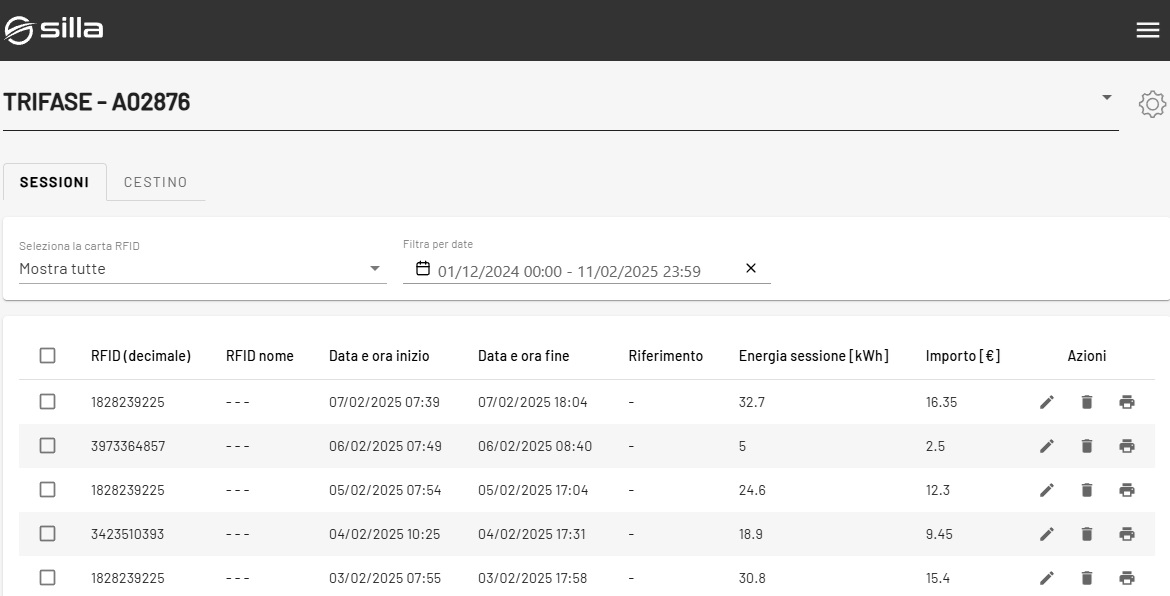Edit the 03/02/2025 07:55 session
This screenshot has height=596, width=1170.
(1047, 578)
